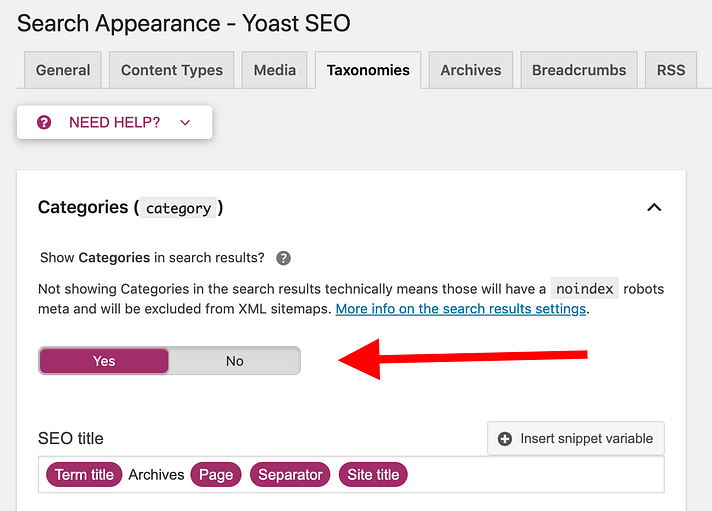Go to the Media tab
Viewport: 712px width, 511px height.
point(274,70)
